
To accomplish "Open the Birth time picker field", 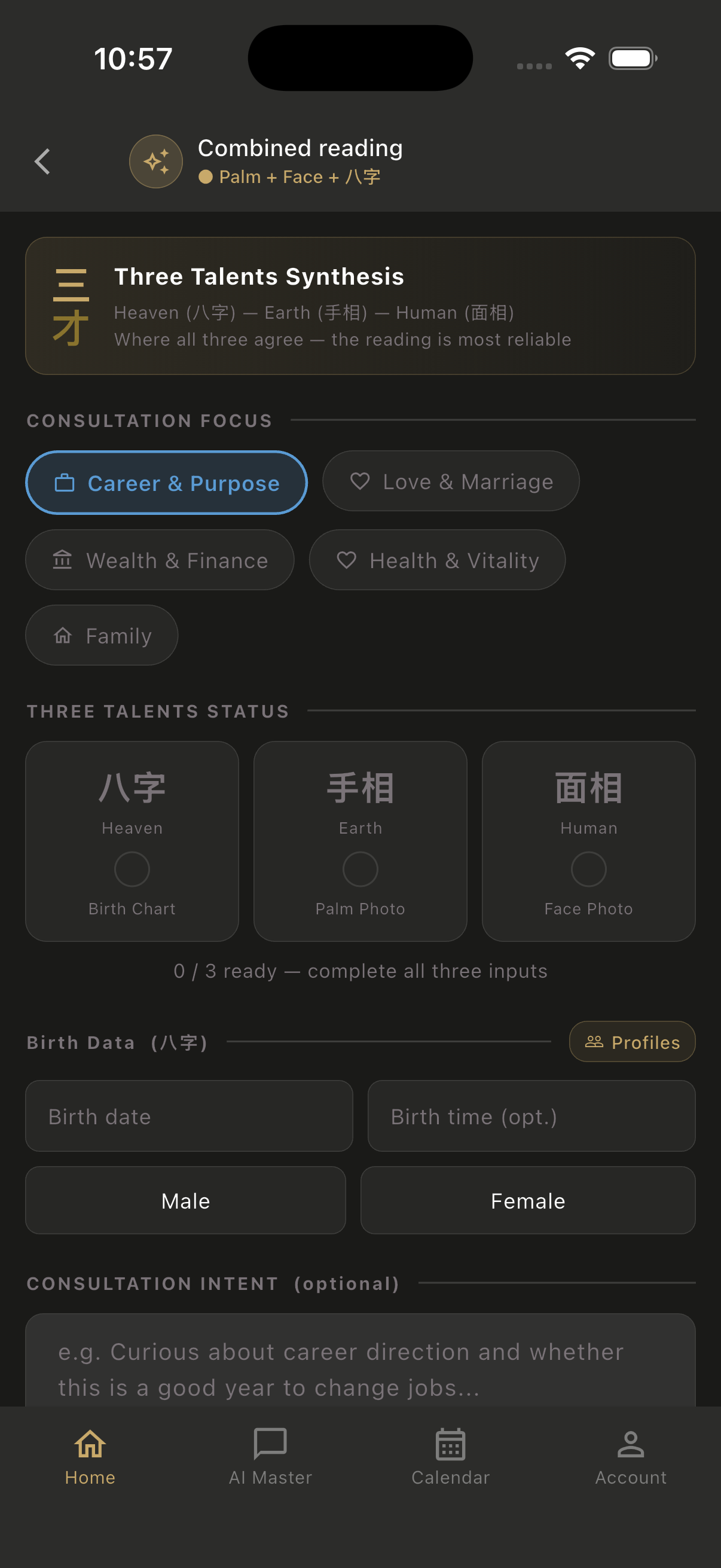I will coord(531,1116).
